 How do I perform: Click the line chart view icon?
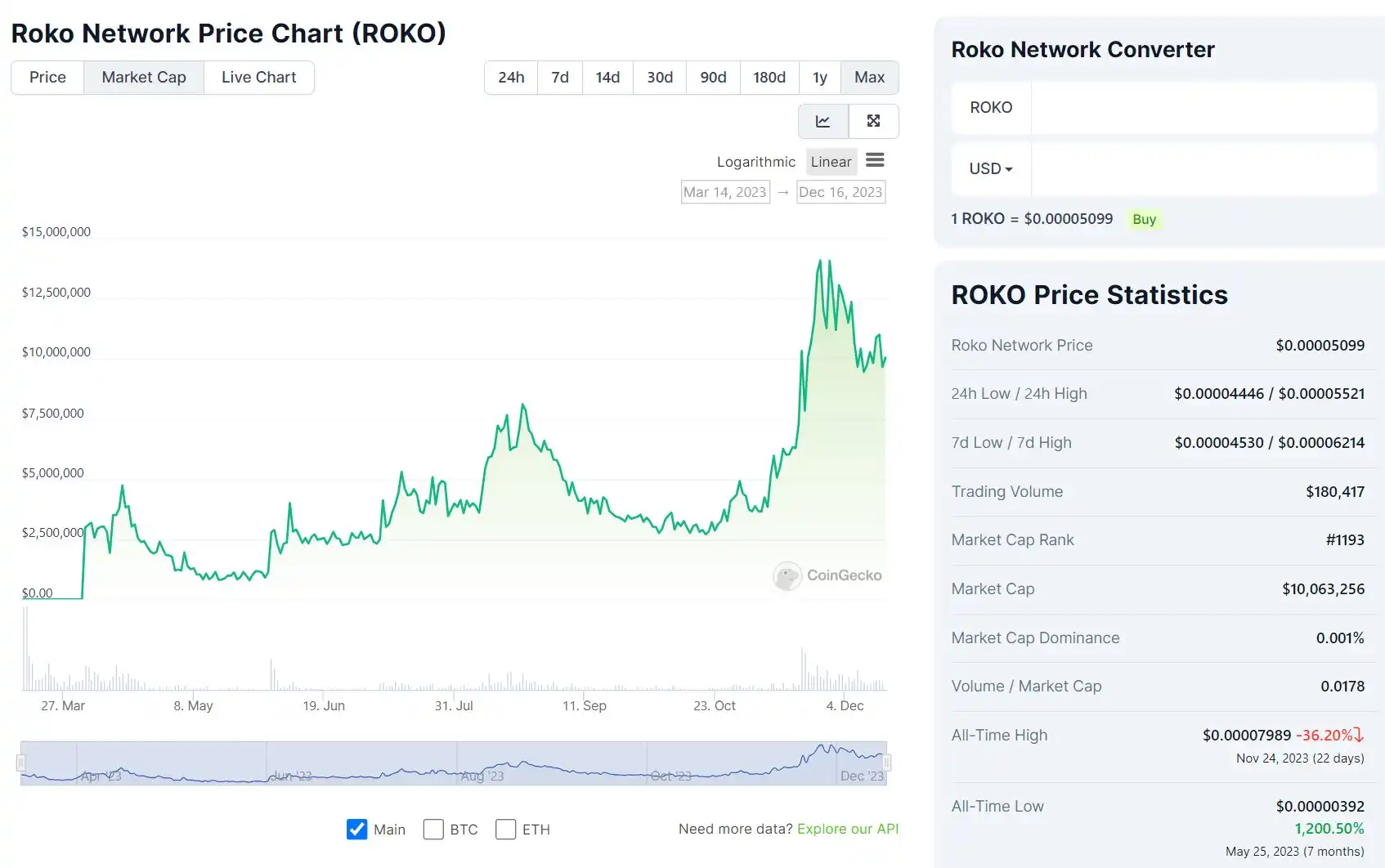click(x=822, y=121)
